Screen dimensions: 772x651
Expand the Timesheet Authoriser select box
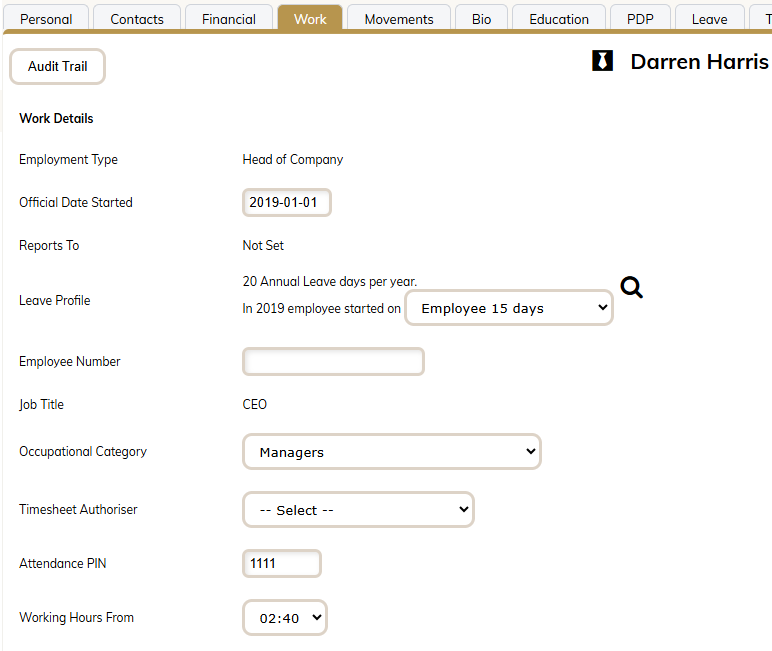(x=358, y=510)
